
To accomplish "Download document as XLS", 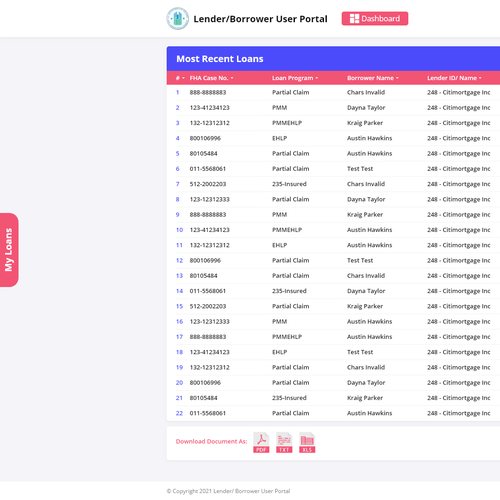I will (307, 443).
